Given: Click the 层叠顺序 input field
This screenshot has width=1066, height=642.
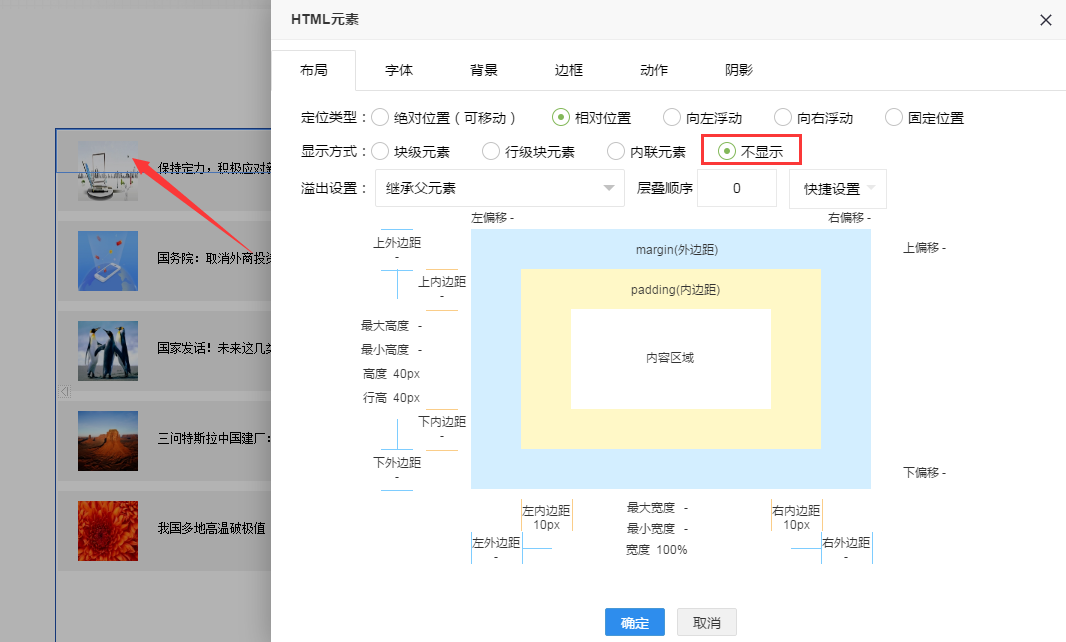Looking at the screenshot, I should coord(736,188).
